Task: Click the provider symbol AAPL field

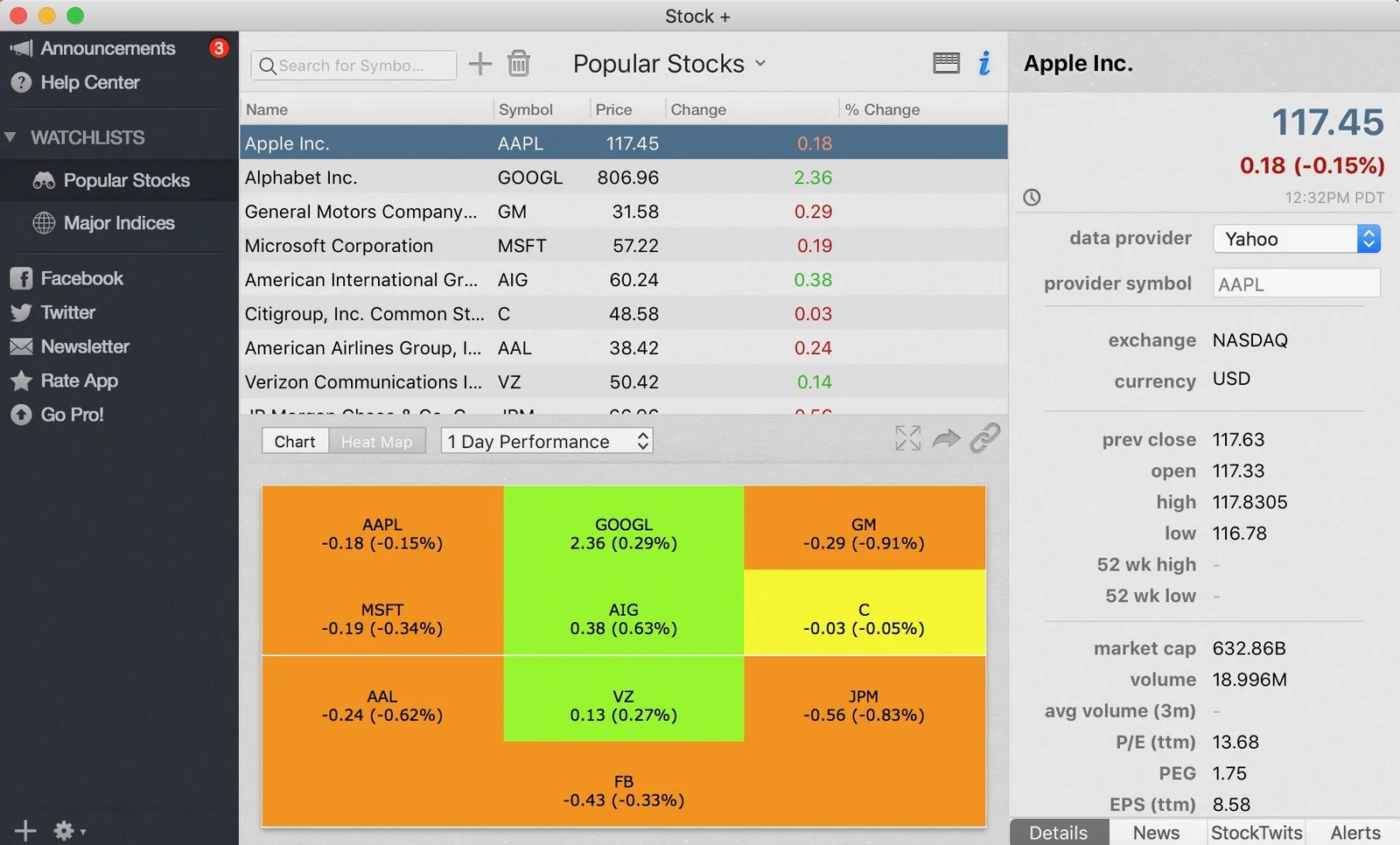Action: click(x=1297, y=283)
